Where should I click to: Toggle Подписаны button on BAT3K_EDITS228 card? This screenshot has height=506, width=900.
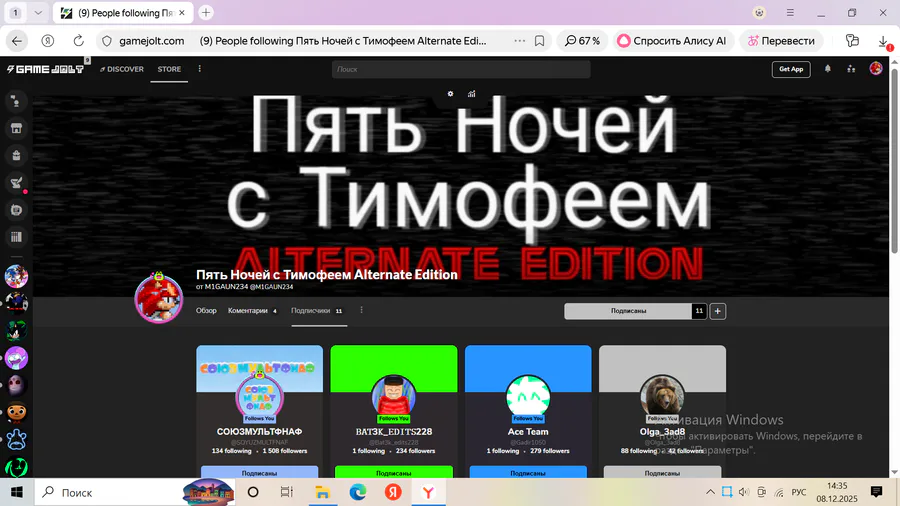pyautogui.click(x=394, y=472)
